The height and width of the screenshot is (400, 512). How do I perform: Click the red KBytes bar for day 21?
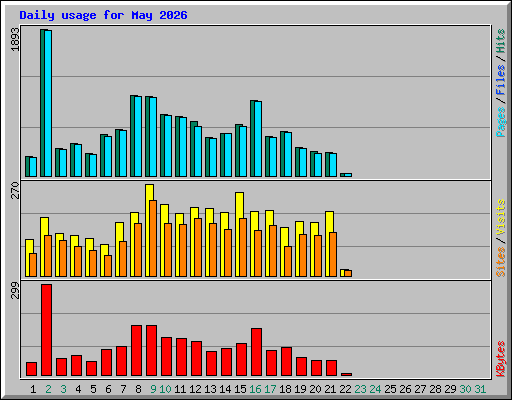[x=331, y=368]
